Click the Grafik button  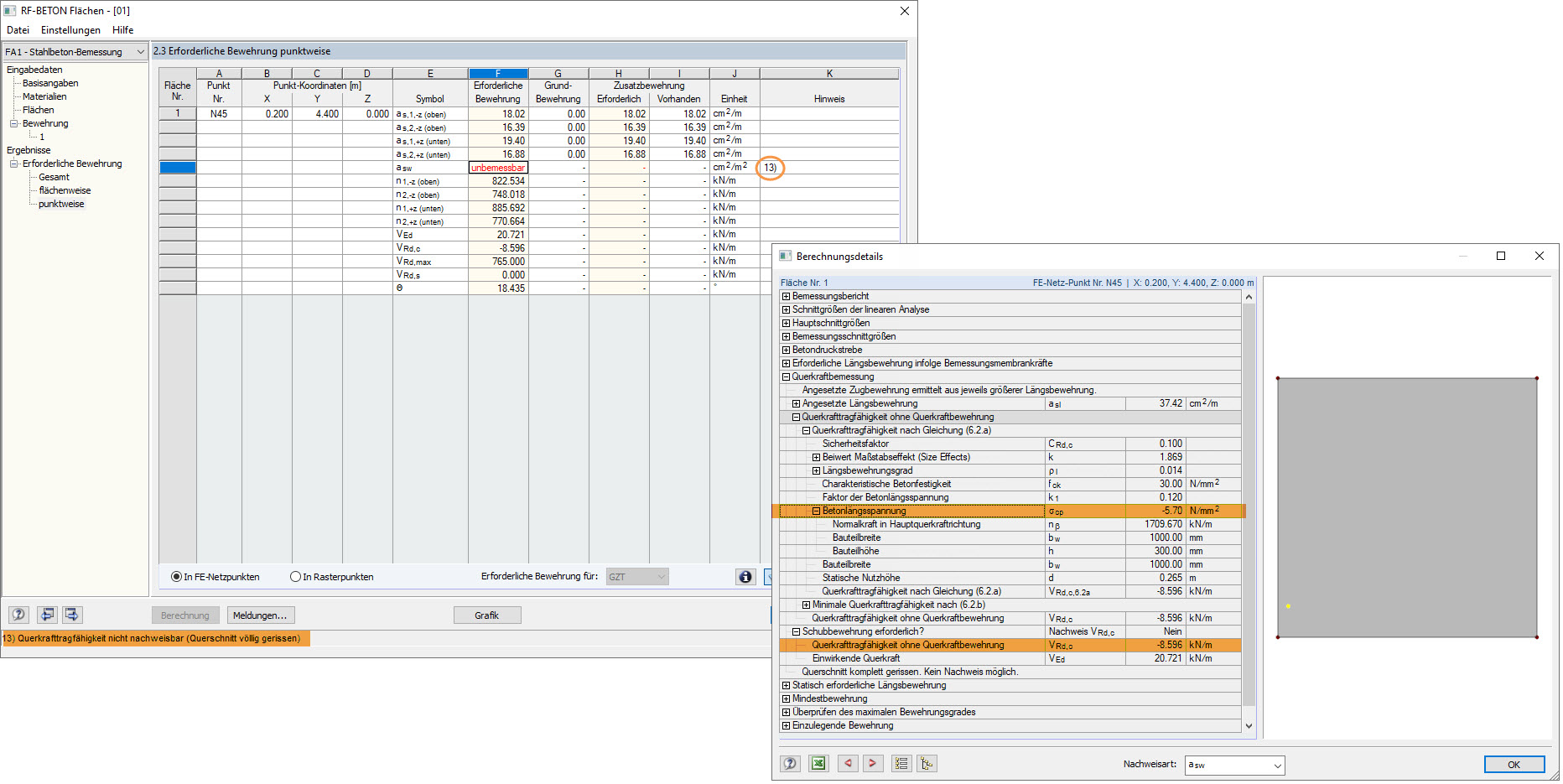487,615
